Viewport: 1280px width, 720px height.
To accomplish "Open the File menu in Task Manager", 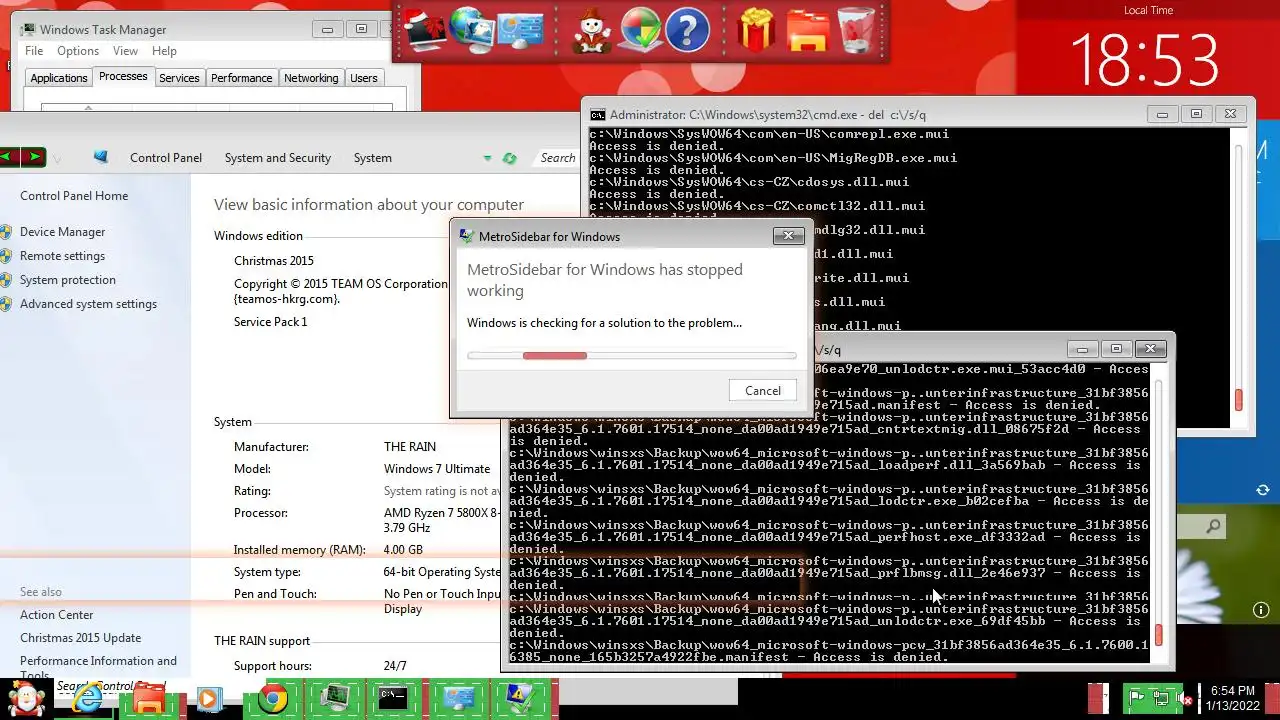I will [x=34, y=51].
